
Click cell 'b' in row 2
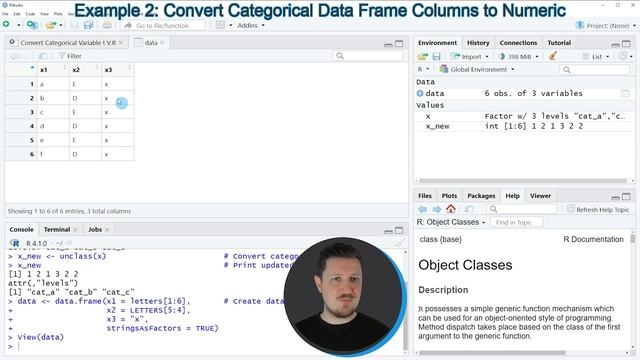[x=53, y=98]
